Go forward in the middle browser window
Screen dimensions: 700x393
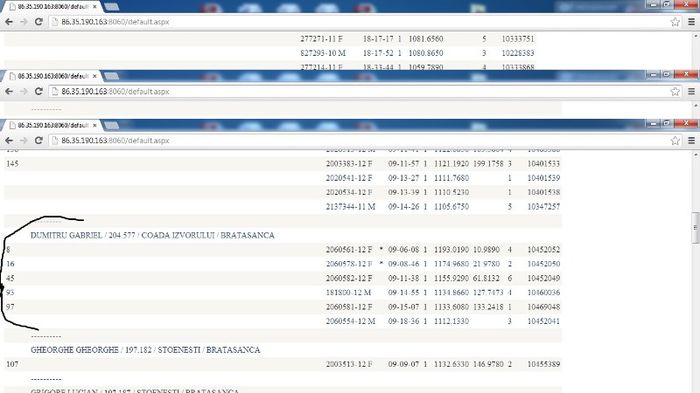[x=23, y=92]
